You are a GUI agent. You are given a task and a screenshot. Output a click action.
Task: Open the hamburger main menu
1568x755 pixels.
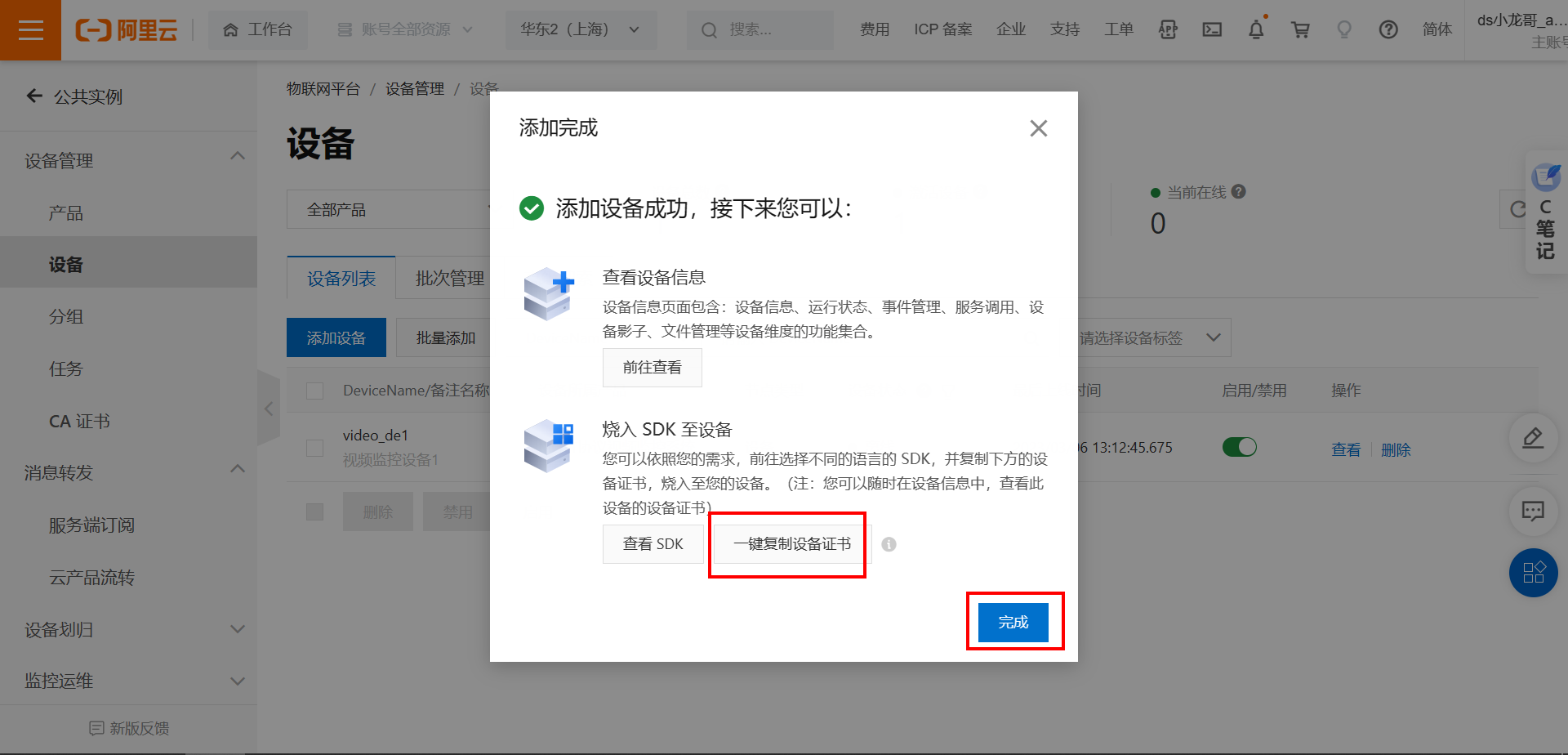click(30, 30)
